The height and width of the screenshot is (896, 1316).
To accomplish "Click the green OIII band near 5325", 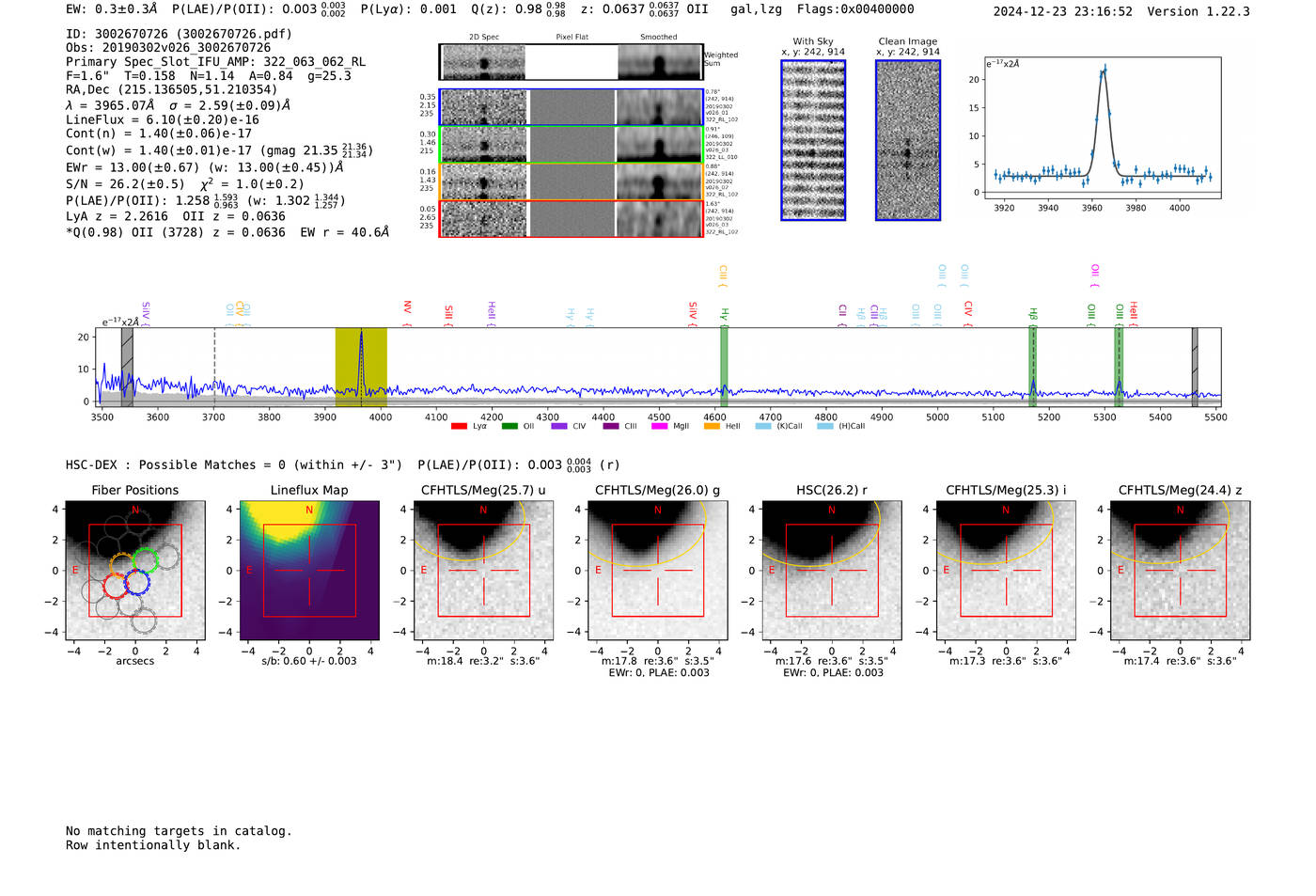I will click(1120, 368).
